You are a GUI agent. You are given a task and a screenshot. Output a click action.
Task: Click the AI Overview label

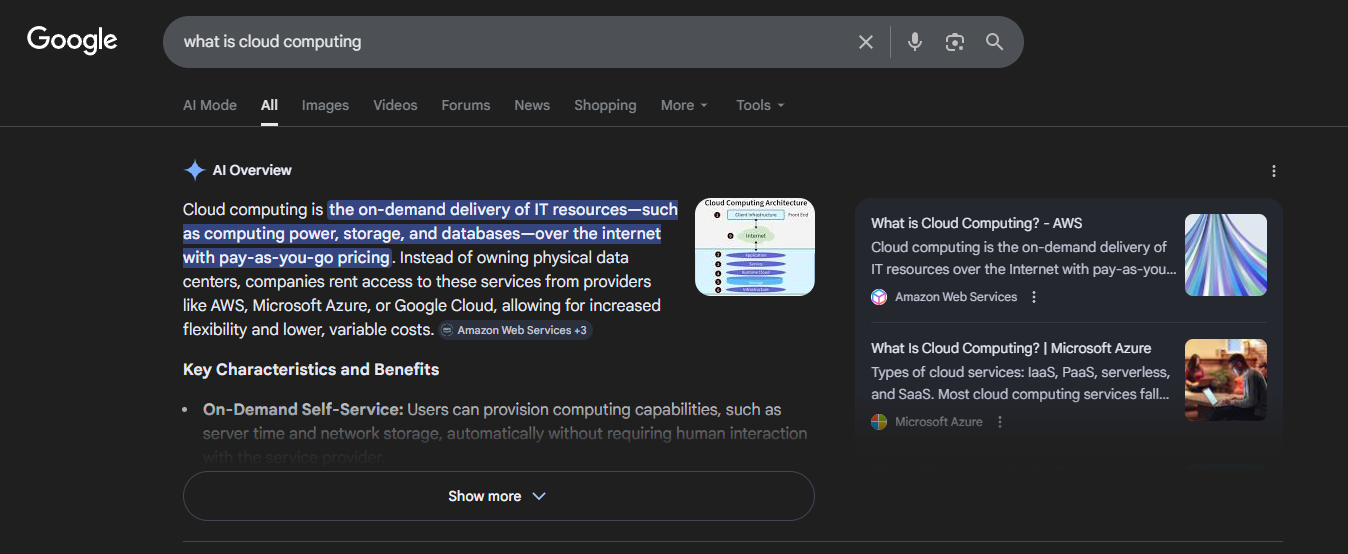pyautogui.click(x=252, y=170)
